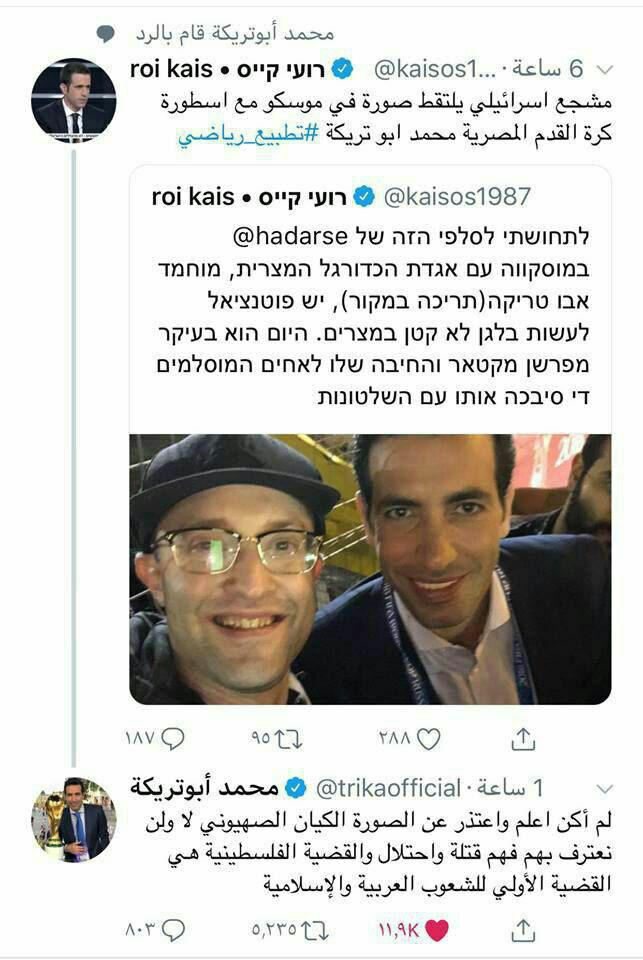This screenshot has width=643, height=960.
Task: Like roi kais tweet with 288 likes
Action: click(428, 739)
